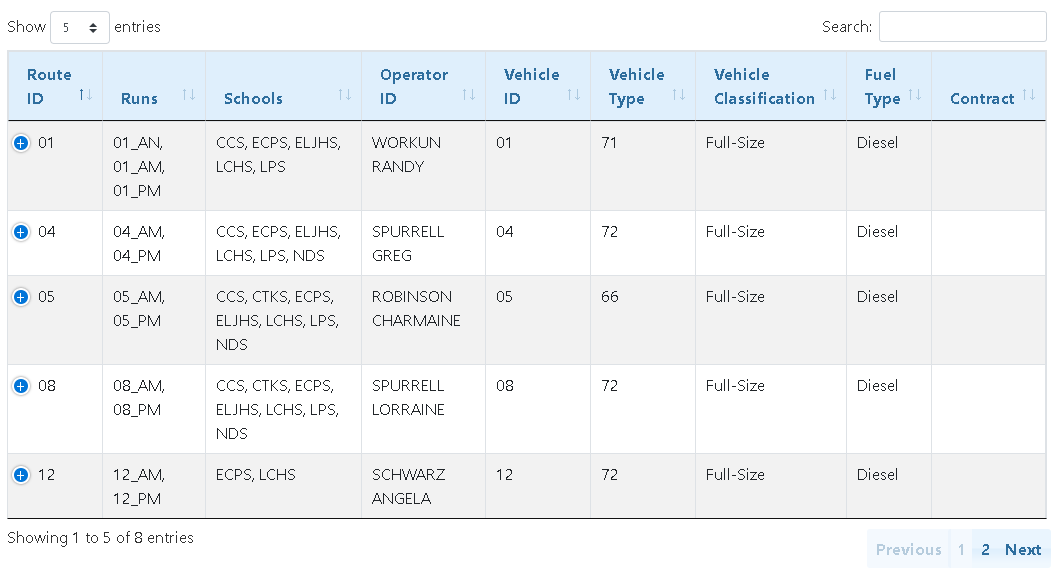Sort by Contract column sort icon
Screen dimensions: 1057x574
point(1029,95)
